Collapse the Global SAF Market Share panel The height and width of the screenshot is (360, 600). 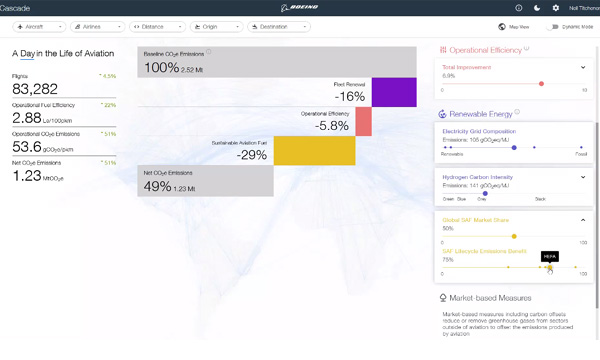pyautogui.click(x=583, y=220)
